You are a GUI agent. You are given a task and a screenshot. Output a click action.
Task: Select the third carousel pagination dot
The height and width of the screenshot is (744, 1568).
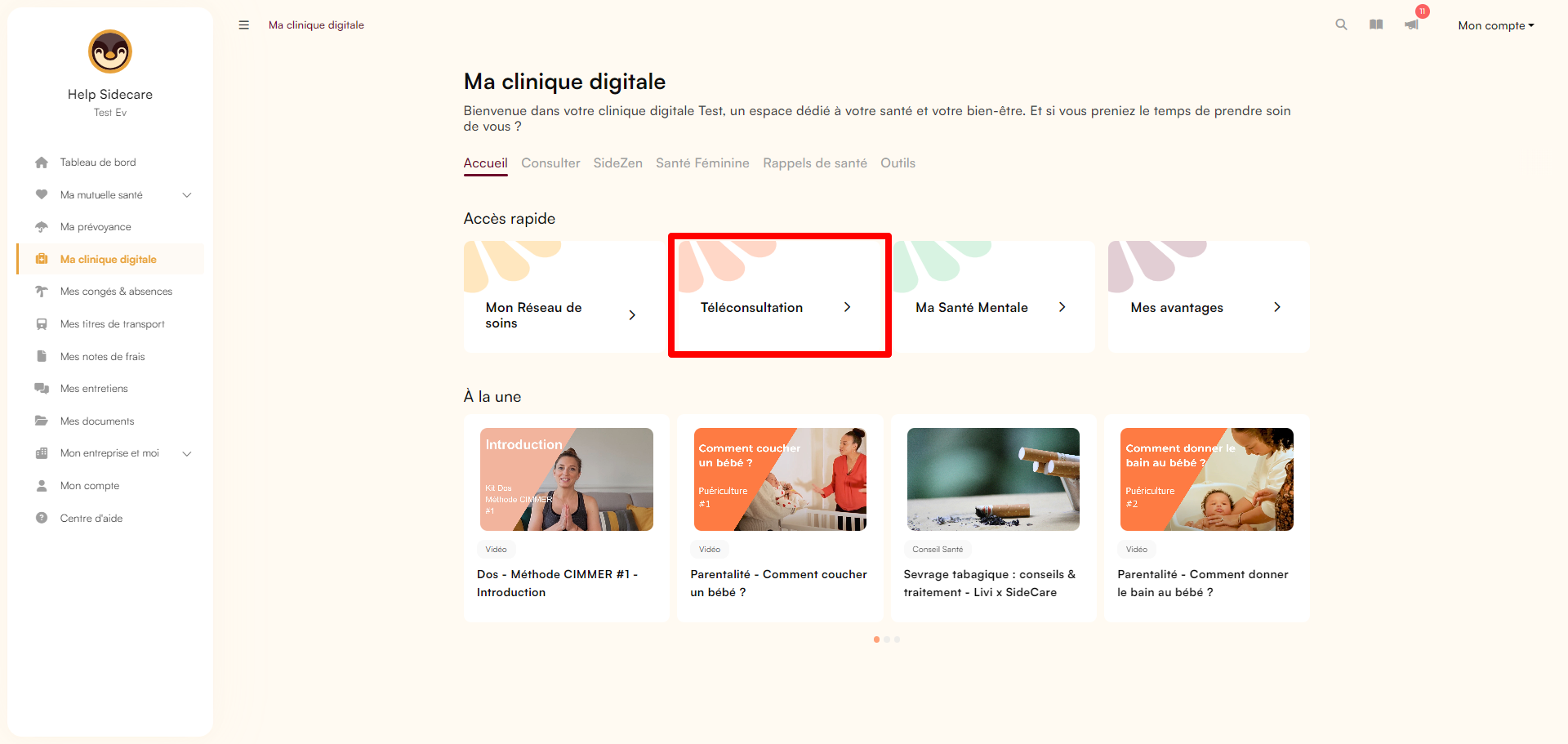click(x=897, y=639)
